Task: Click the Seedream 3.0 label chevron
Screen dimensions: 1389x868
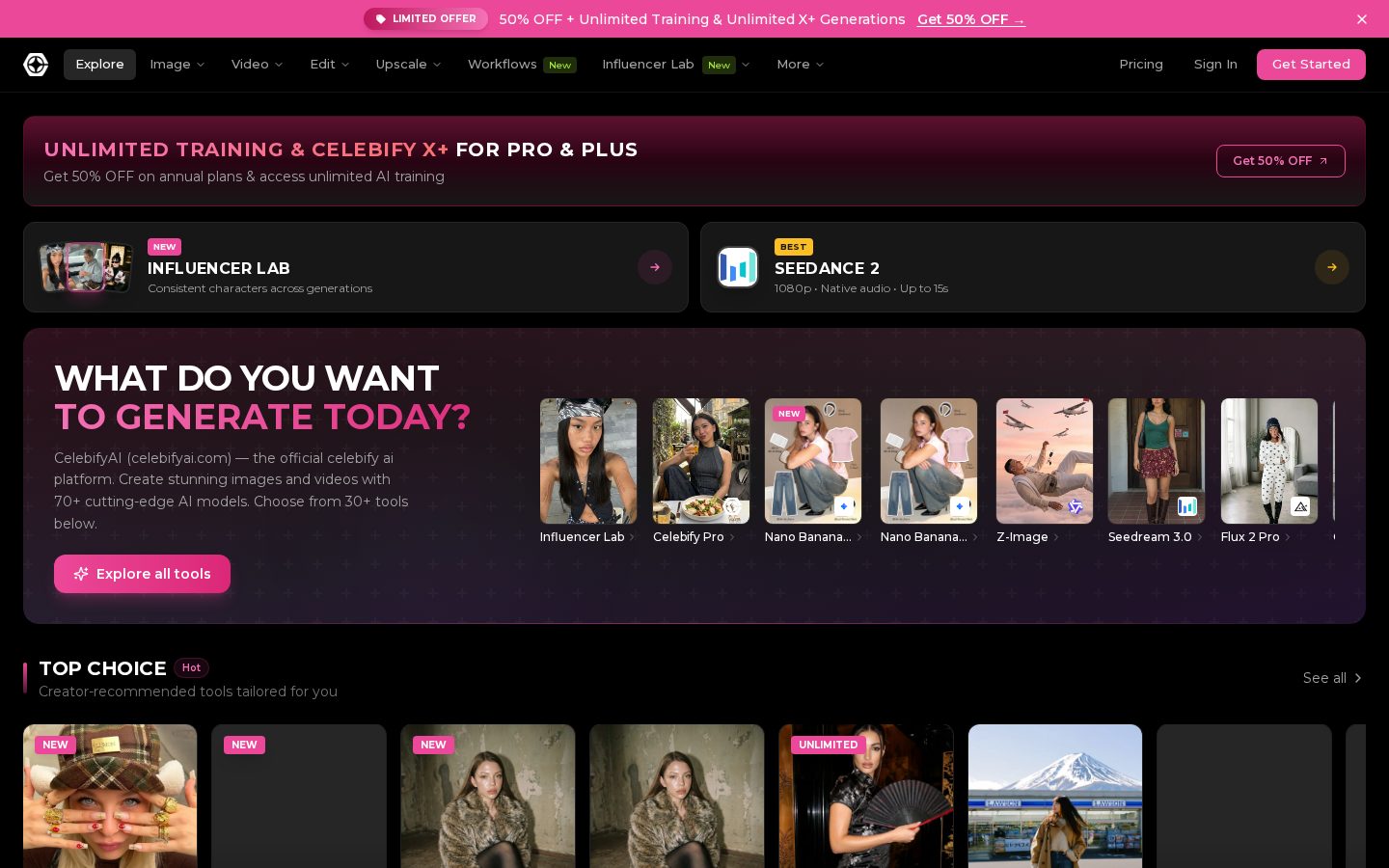Action: click(x=1200, y=537)
